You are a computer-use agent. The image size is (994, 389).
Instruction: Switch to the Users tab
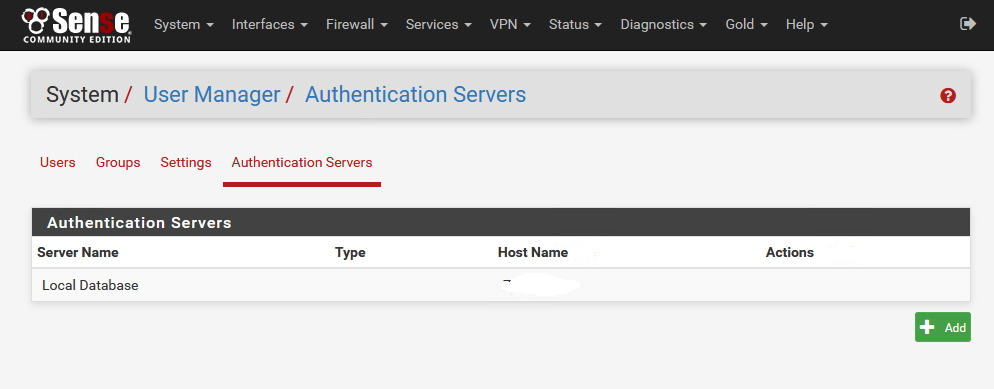tap(58, 163)
